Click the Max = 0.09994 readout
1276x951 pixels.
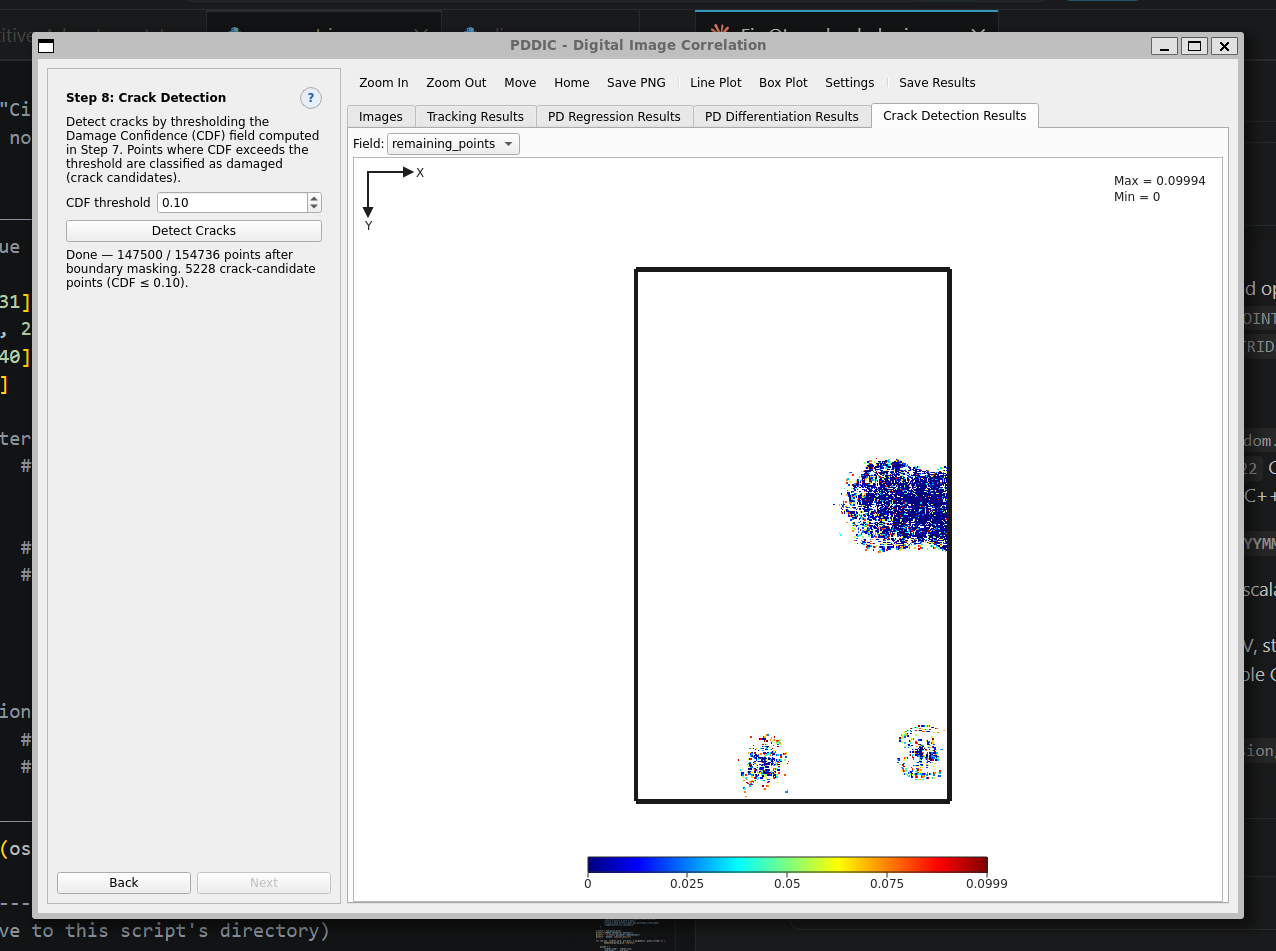coord(1159,181)
